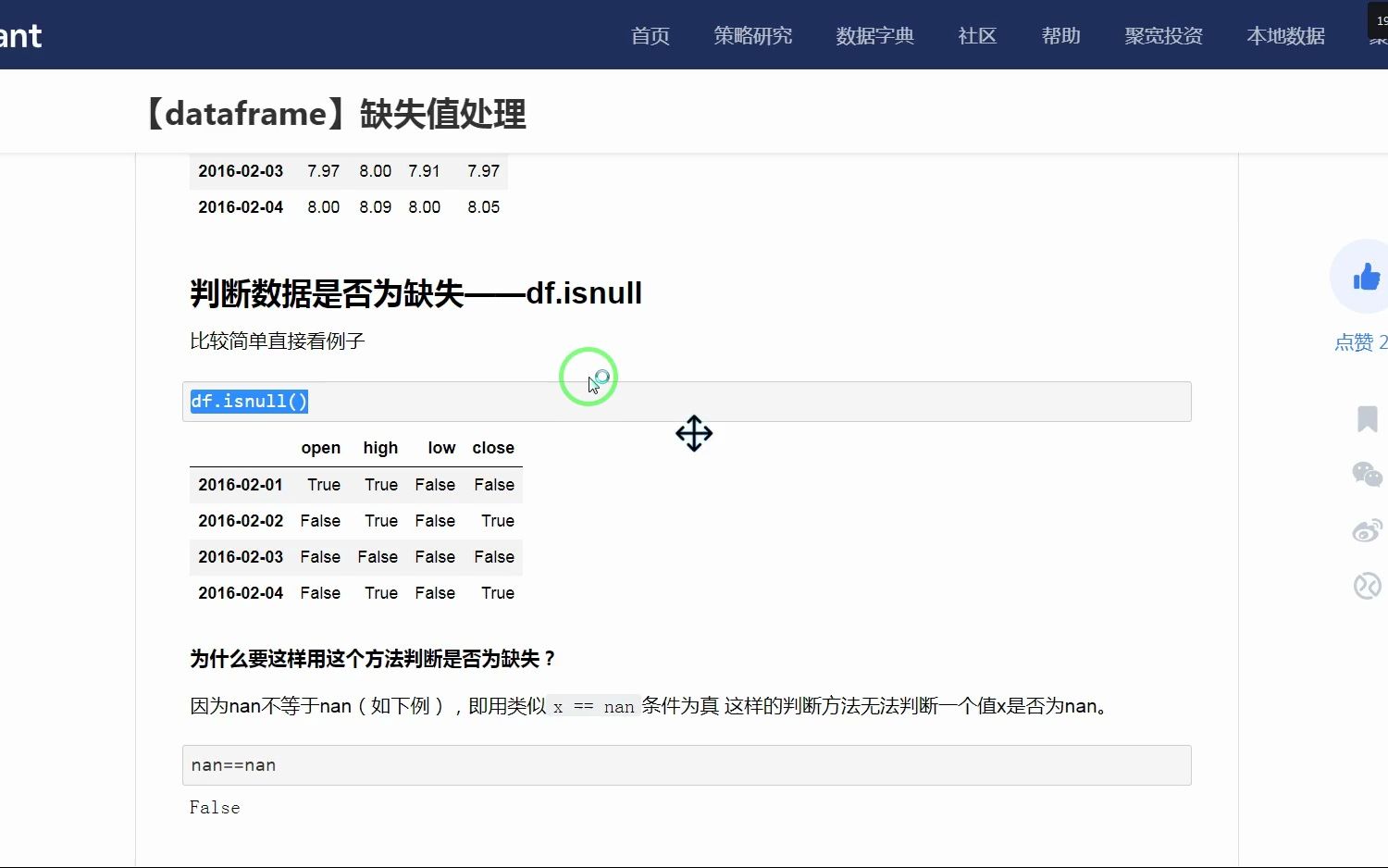Select the highlighted df.isnull() code block
The image size is (1388, 868).
click(x=249, y=401)
